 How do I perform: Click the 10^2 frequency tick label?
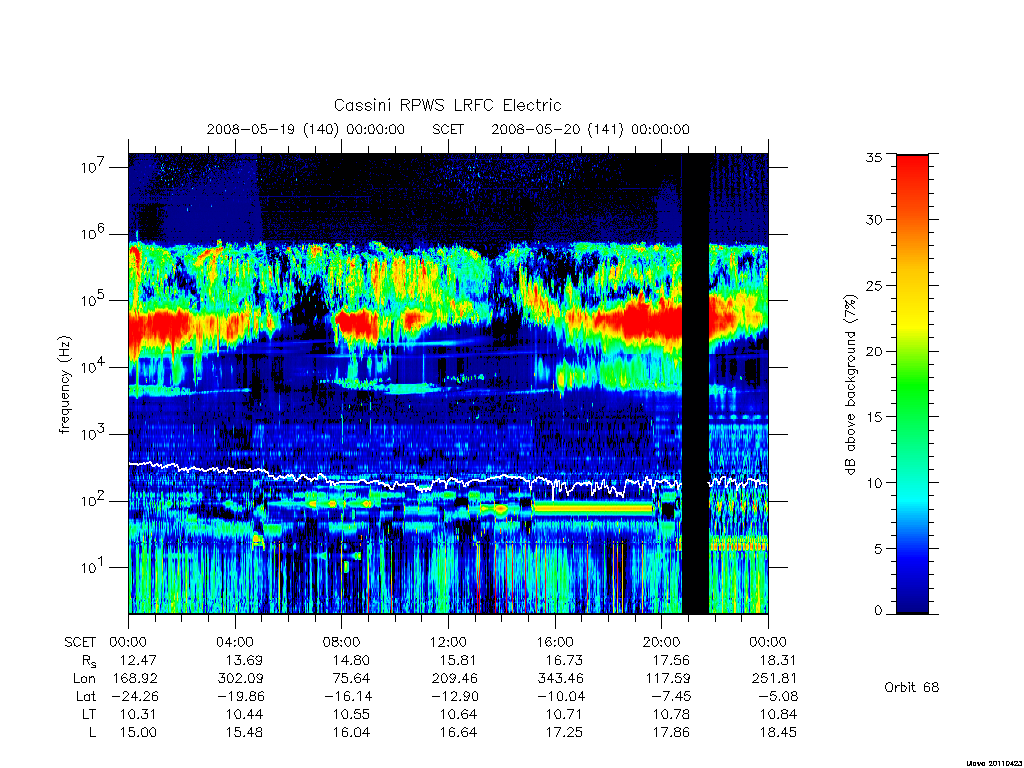tap(93, 501)
